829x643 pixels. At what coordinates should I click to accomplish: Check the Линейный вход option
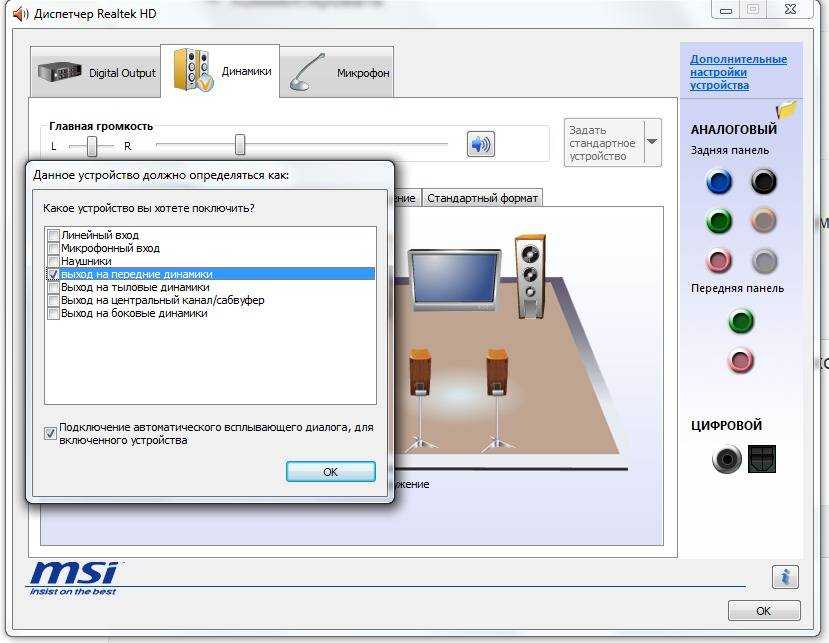pos(53,235)
